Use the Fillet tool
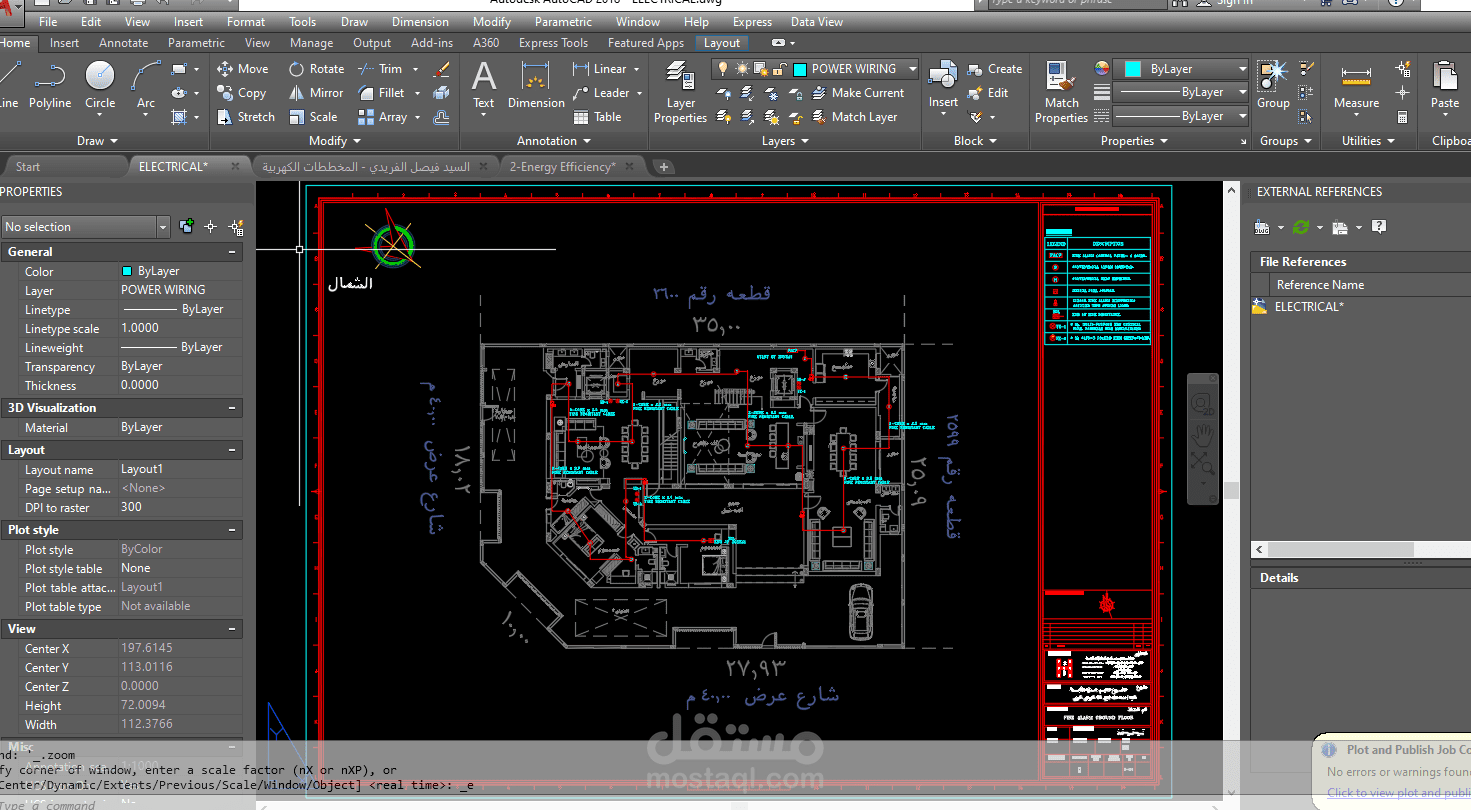This screenshot has height=810, width=1471. [x=381, y=93]
